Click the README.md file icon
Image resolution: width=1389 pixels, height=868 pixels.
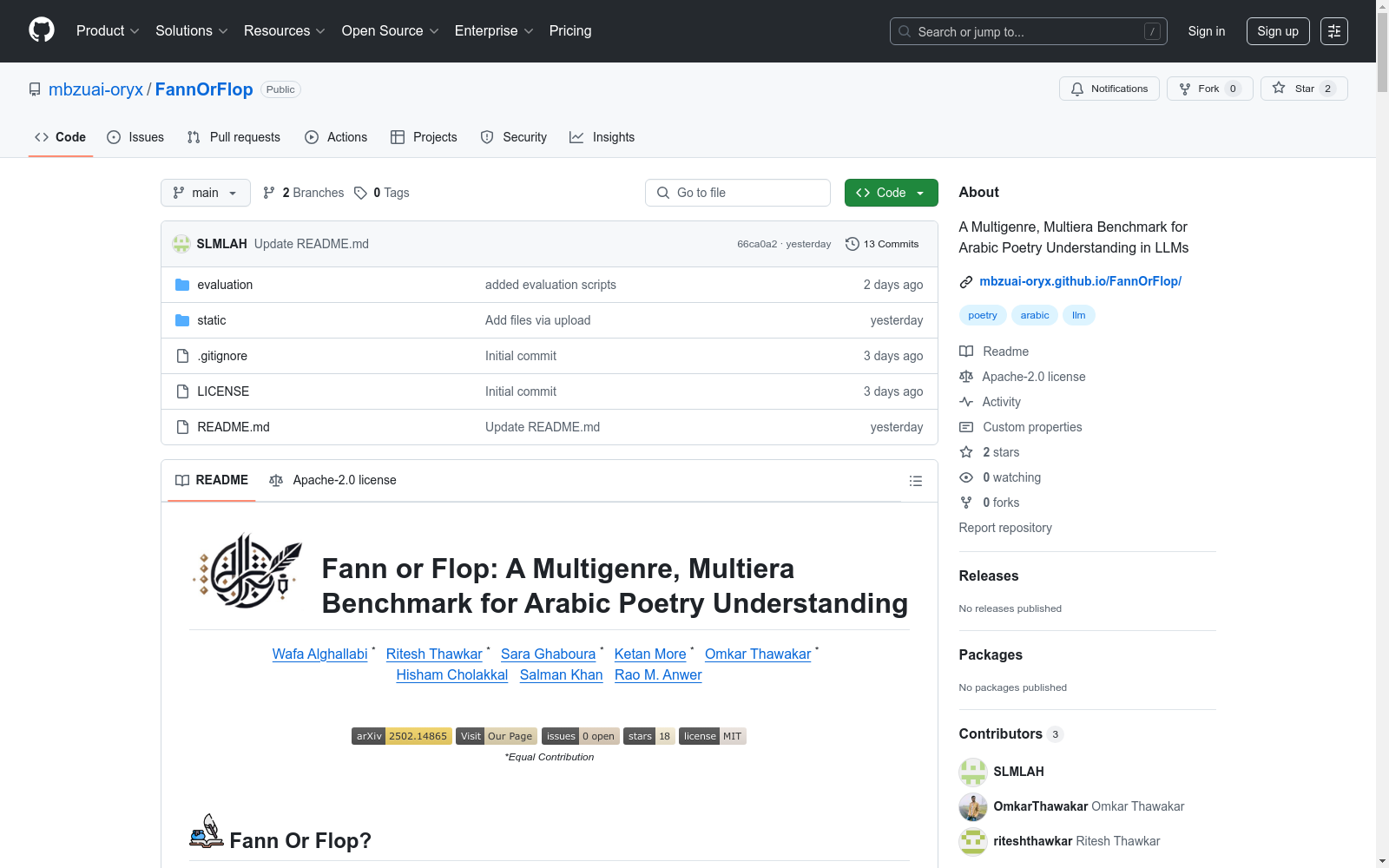pyautogui.click(x=182, y=427)
